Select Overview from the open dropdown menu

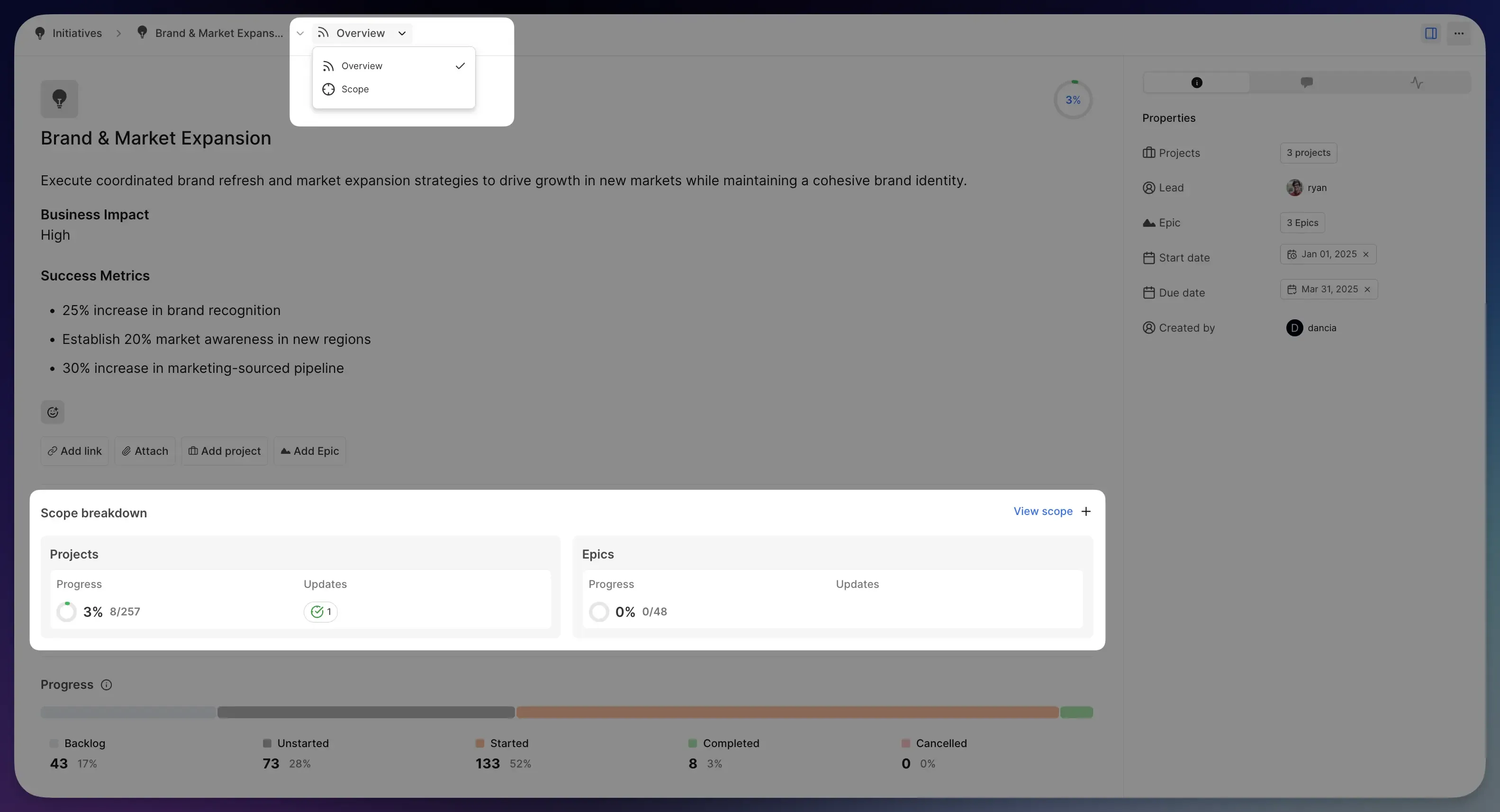(363, 66)
